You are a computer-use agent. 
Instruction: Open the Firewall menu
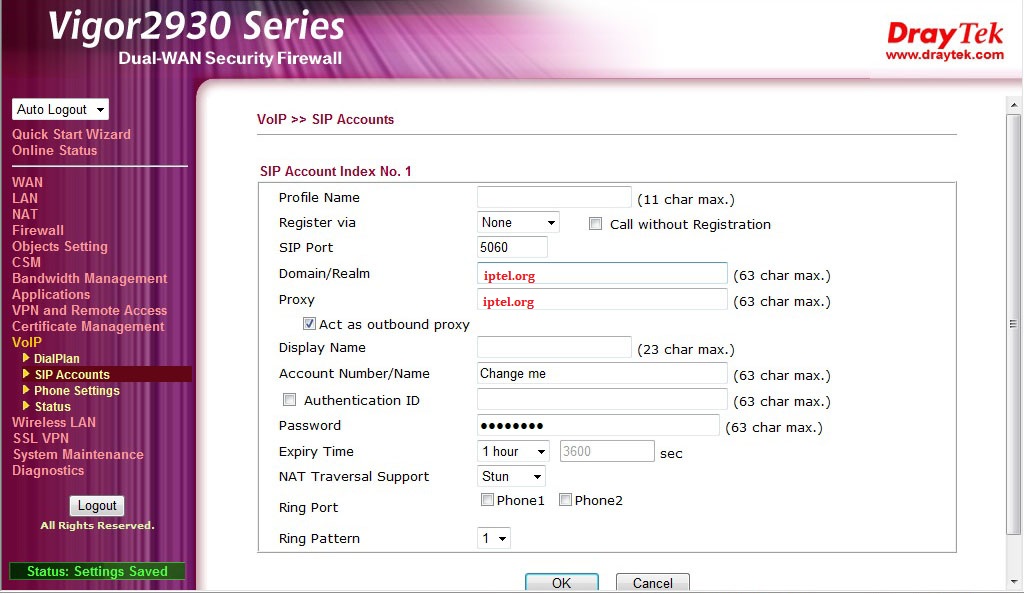click(x=38, y=230)
